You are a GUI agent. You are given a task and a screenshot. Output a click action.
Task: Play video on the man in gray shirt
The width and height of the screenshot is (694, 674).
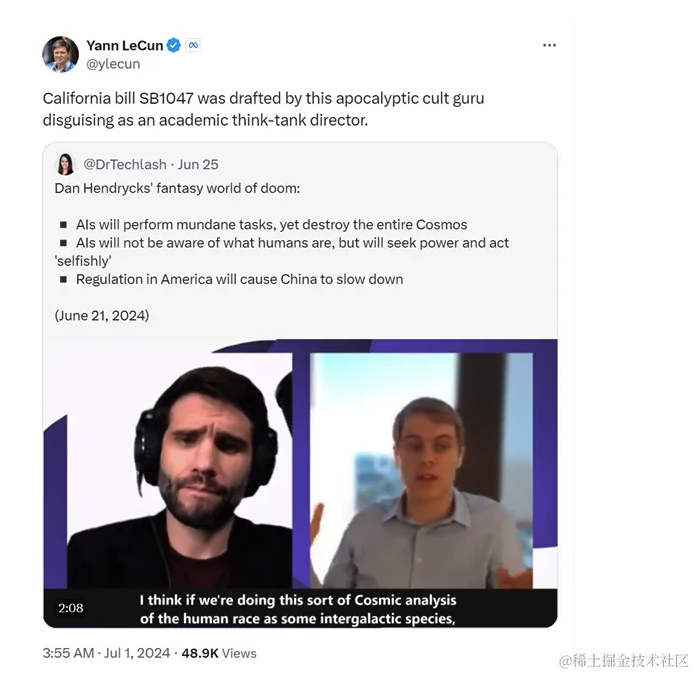(421, 470)
